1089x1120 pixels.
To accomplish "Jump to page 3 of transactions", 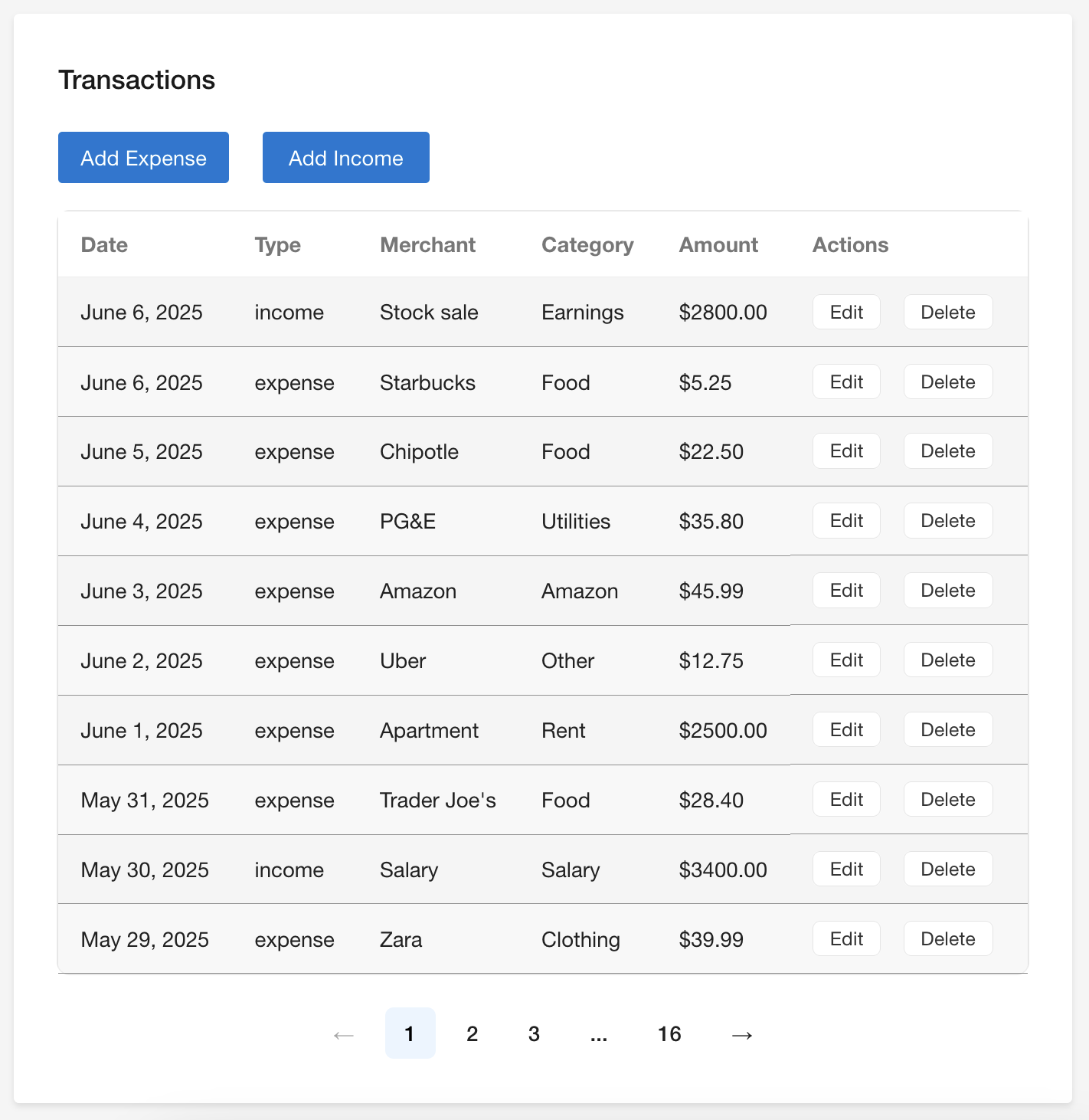I will 534,1033.
